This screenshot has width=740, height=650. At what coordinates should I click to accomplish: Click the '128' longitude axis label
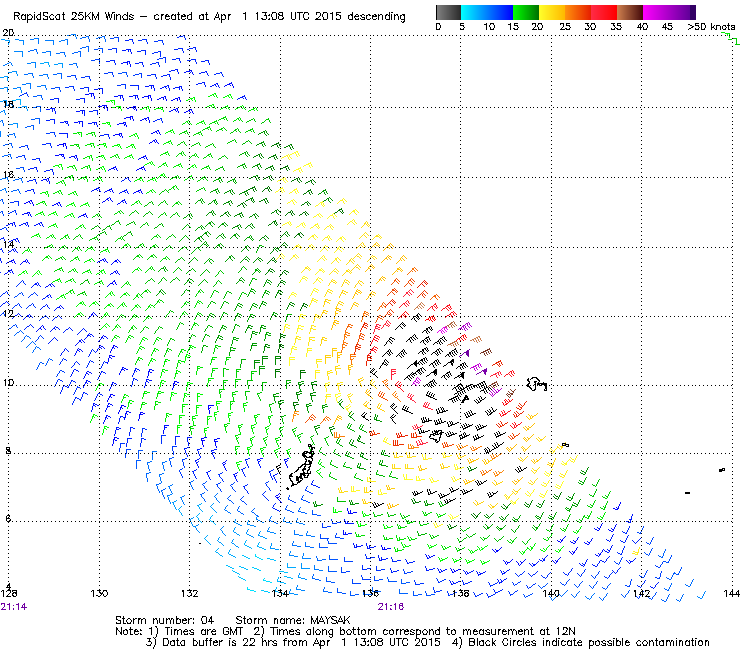tap(9, 593)
